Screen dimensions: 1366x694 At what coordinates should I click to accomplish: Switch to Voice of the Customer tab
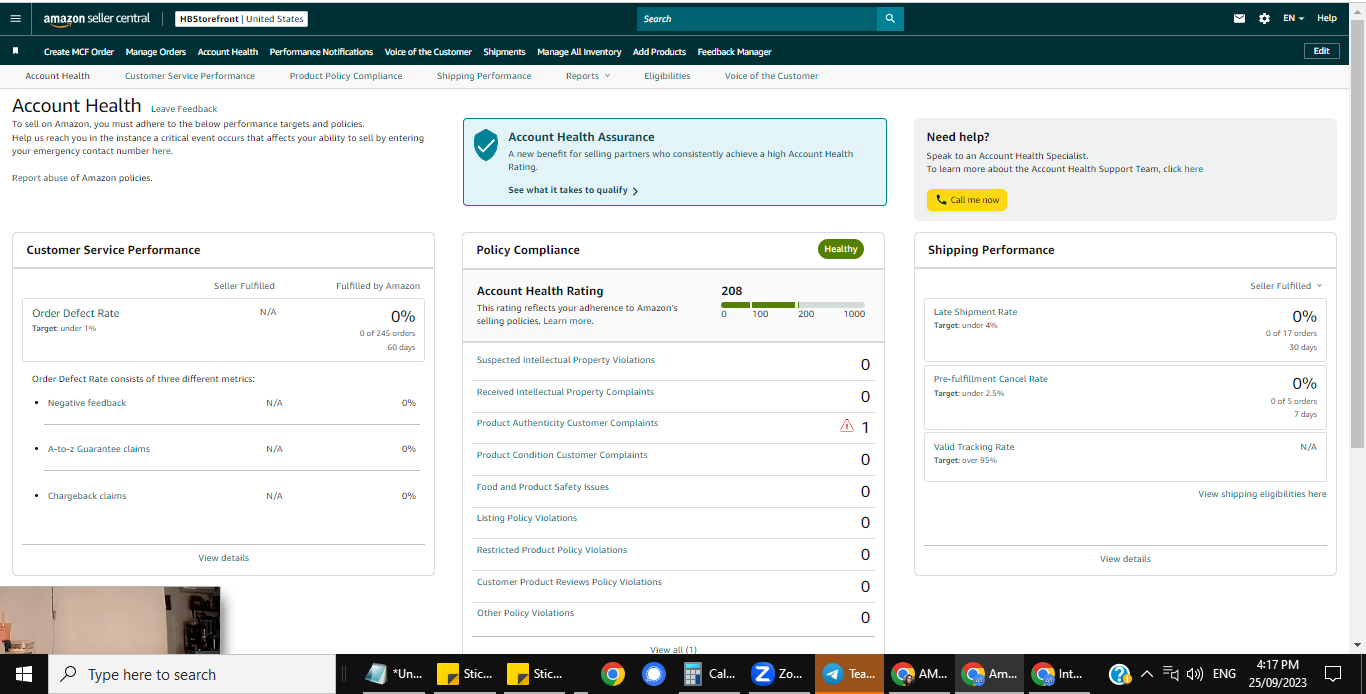coord(771,76)
